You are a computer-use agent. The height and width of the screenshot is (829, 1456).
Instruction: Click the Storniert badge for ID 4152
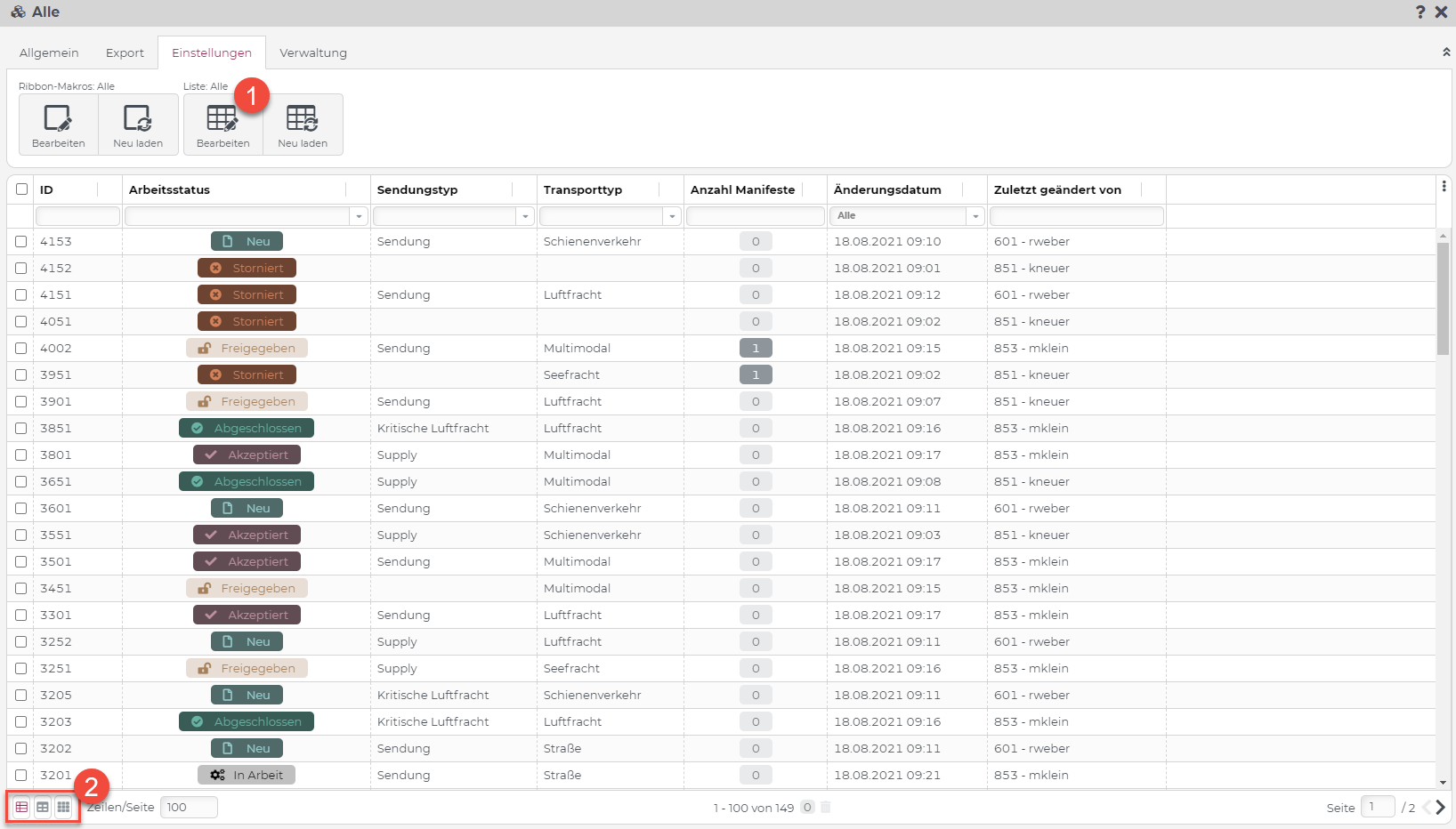pos(247,268)
